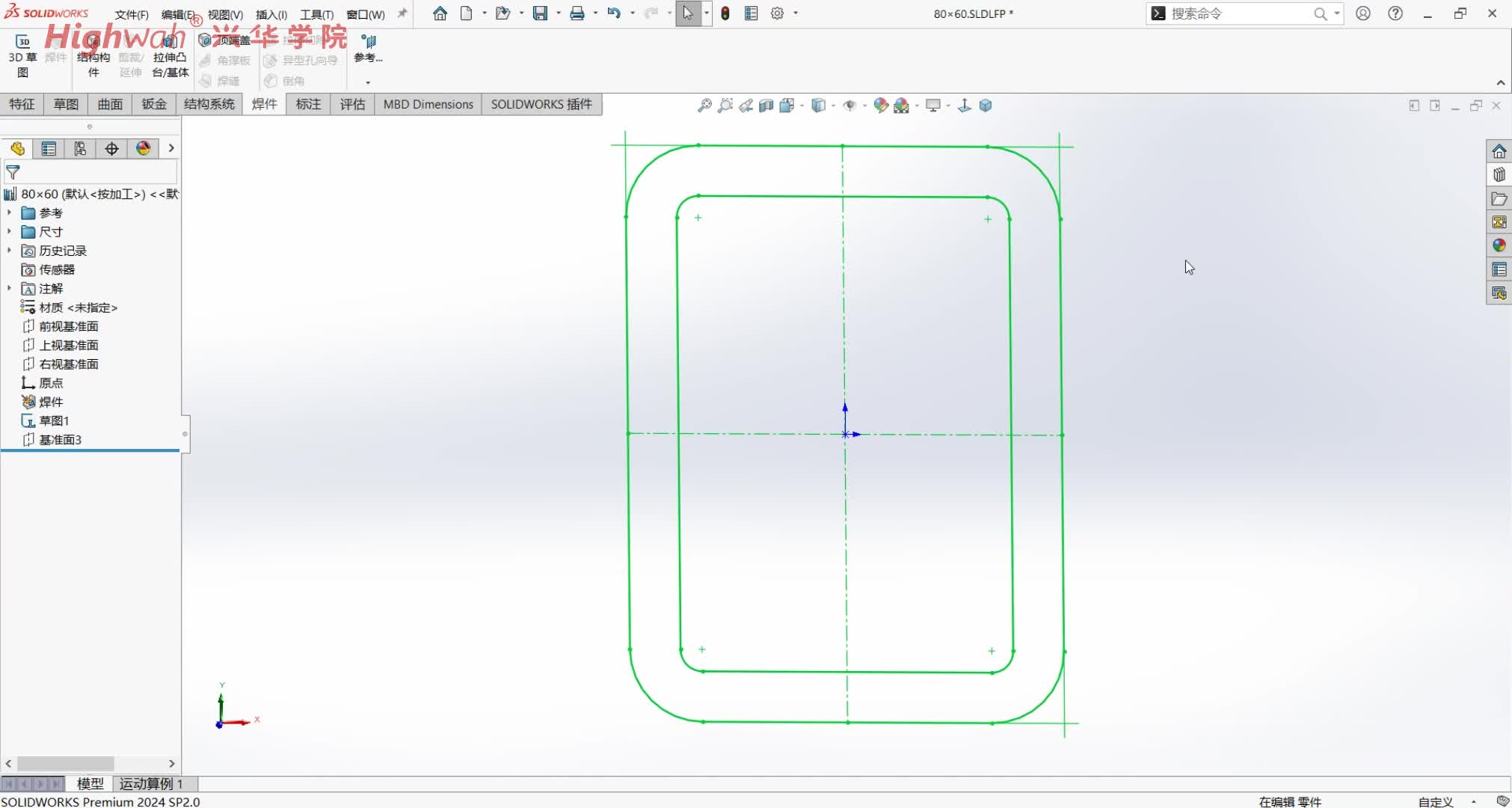Click the Rebuild traffic light icon

[725, 13]
